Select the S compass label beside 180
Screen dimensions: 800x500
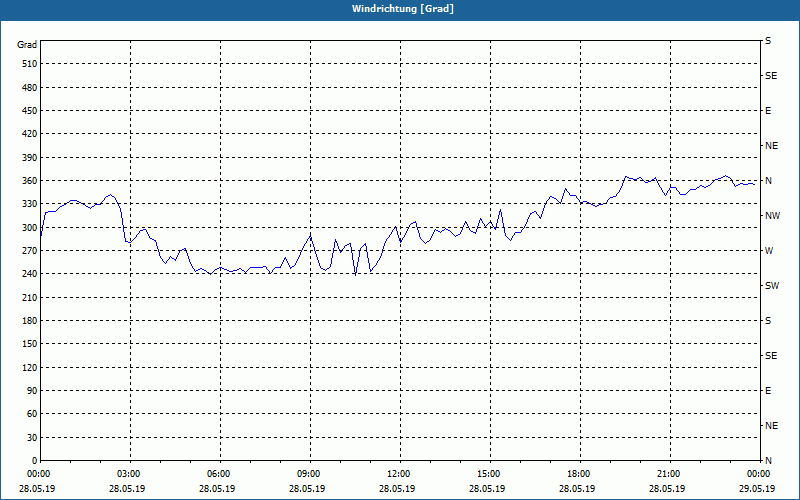[x=768, y=321]
